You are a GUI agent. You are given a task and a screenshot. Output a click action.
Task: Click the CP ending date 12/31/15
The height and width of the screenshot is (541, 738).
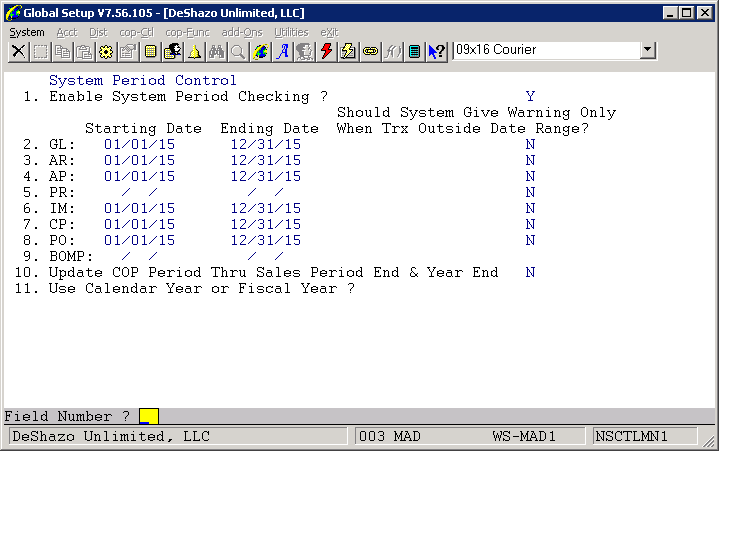tap(265, 225)
